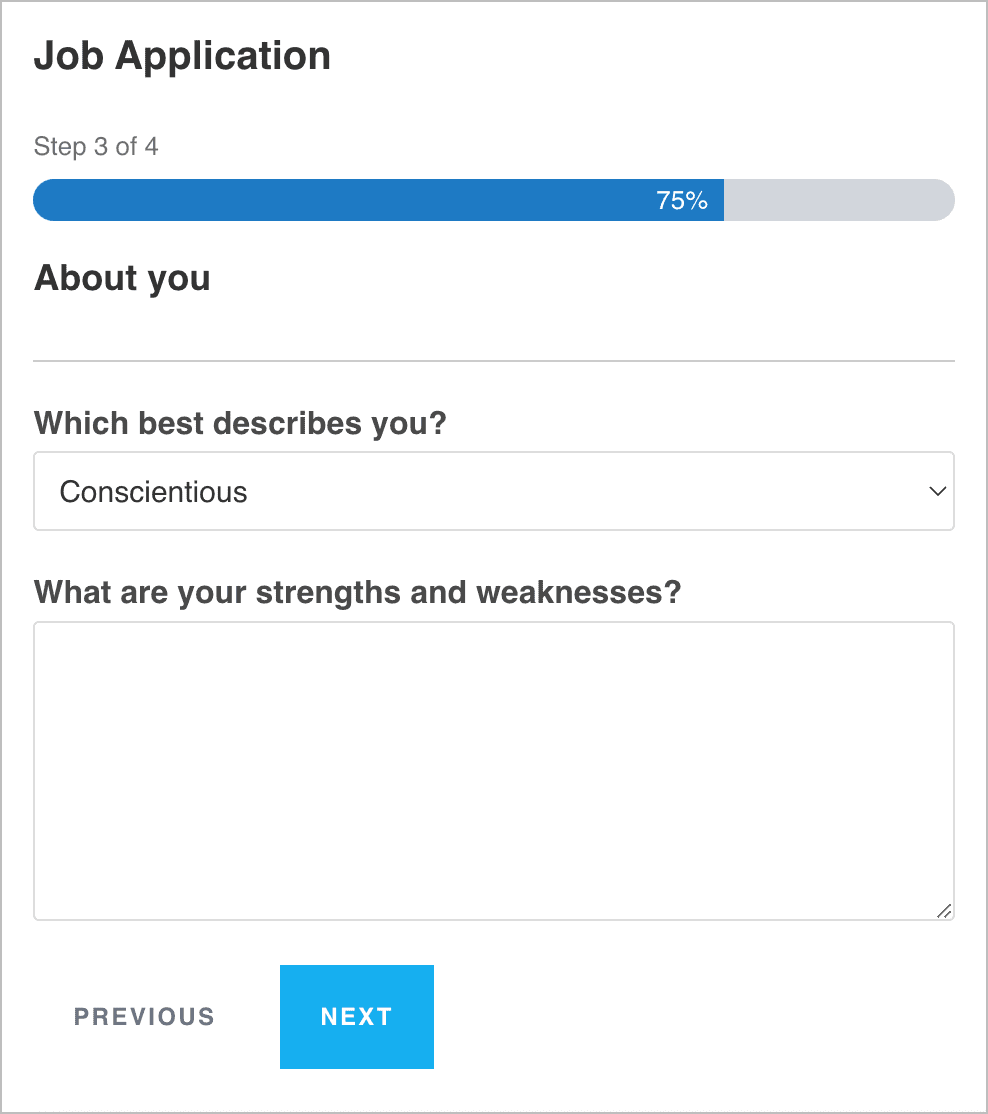Select the word 'Conscientious' in the combo box
The width and height of the screenshot is (988, 1114).
152,491
